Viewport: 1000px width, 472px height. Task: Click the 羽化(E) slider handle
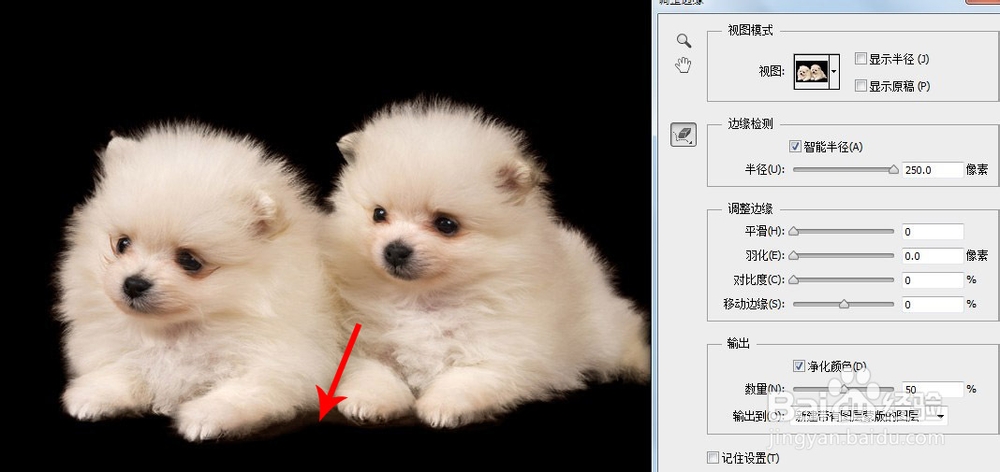click(793, 256)
